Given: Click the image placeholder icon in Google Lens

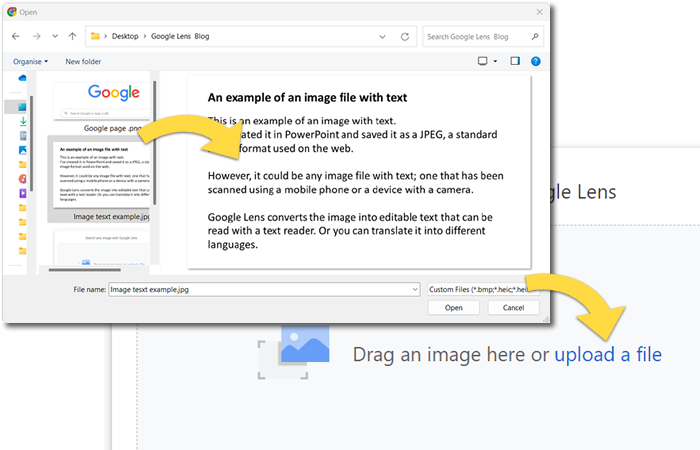Looking at the screenshot, I should tap(294, 352).
